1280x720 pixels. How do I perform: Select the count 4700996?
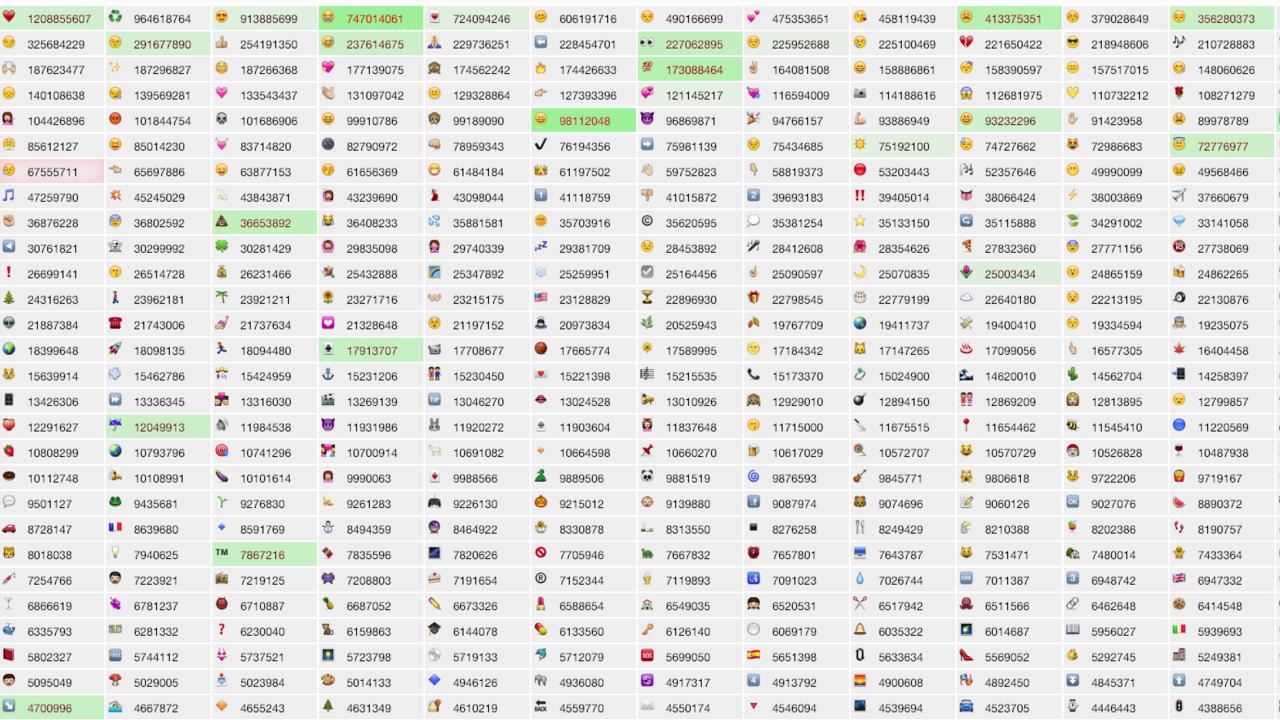coord(50,709)
